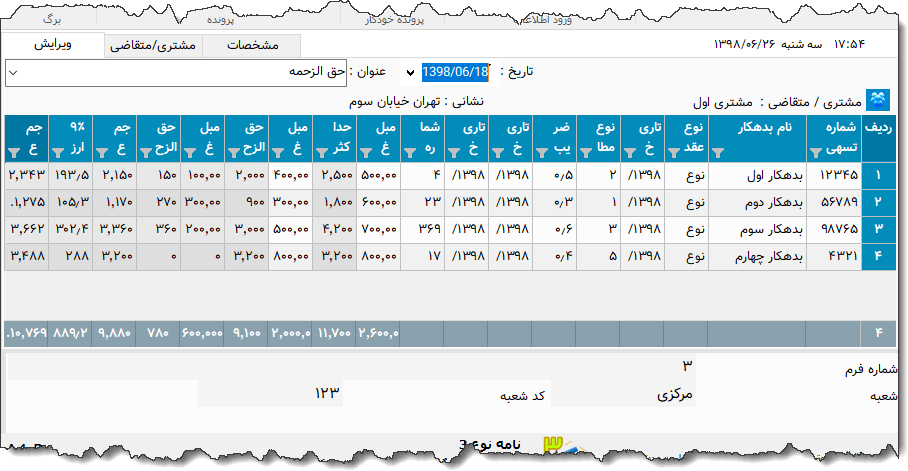Open filter for ضریب column
The image size is (908, 471).
tap(542, 153)
